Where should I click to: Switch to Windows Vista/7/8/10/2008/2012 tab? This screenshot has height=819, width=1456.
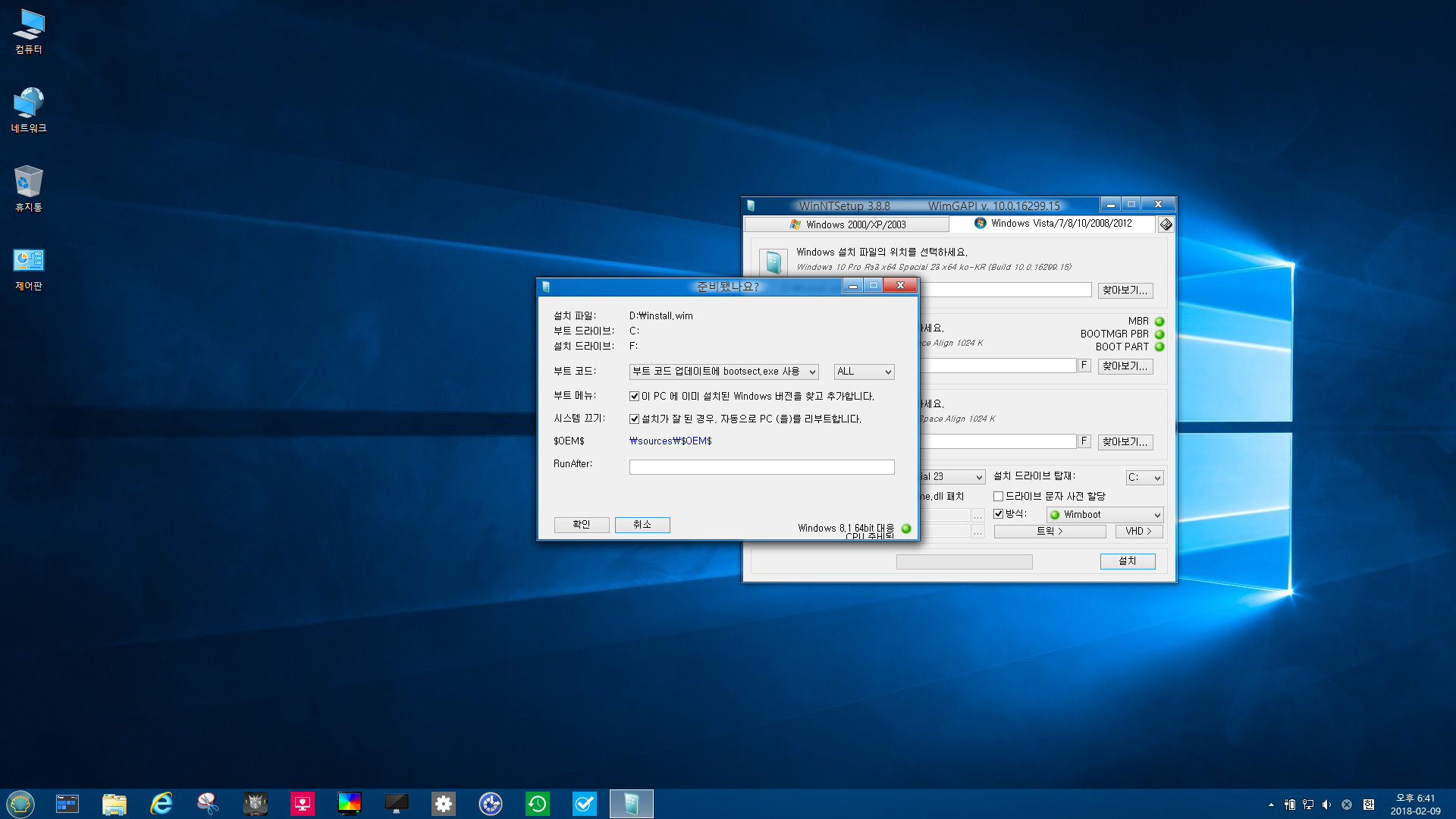(x=1053, y=224)
